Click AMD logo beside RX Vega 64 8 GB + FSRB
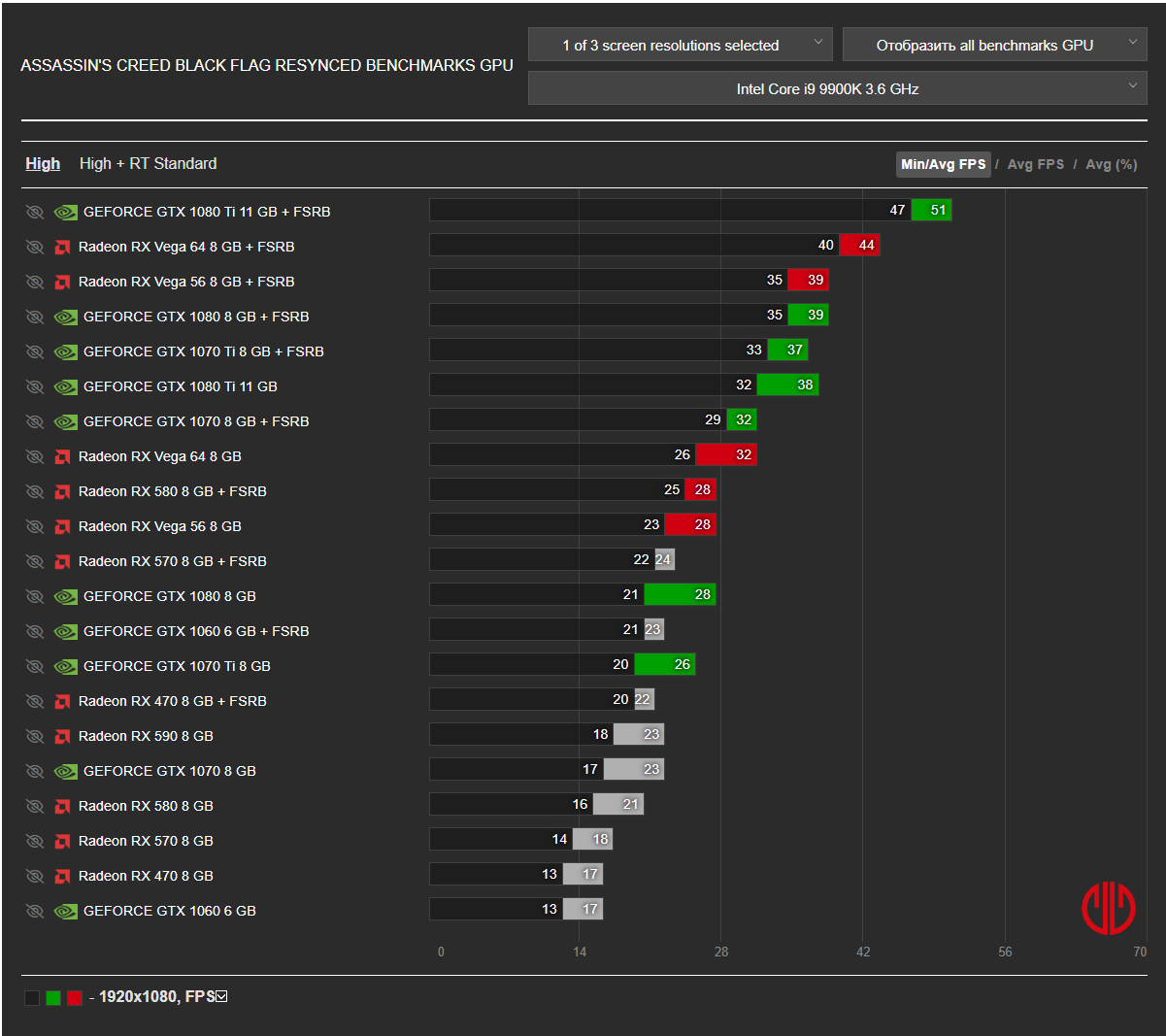Image resolution: width=1166 pixels, height=1036 pixels. click(x=62, y=247)
